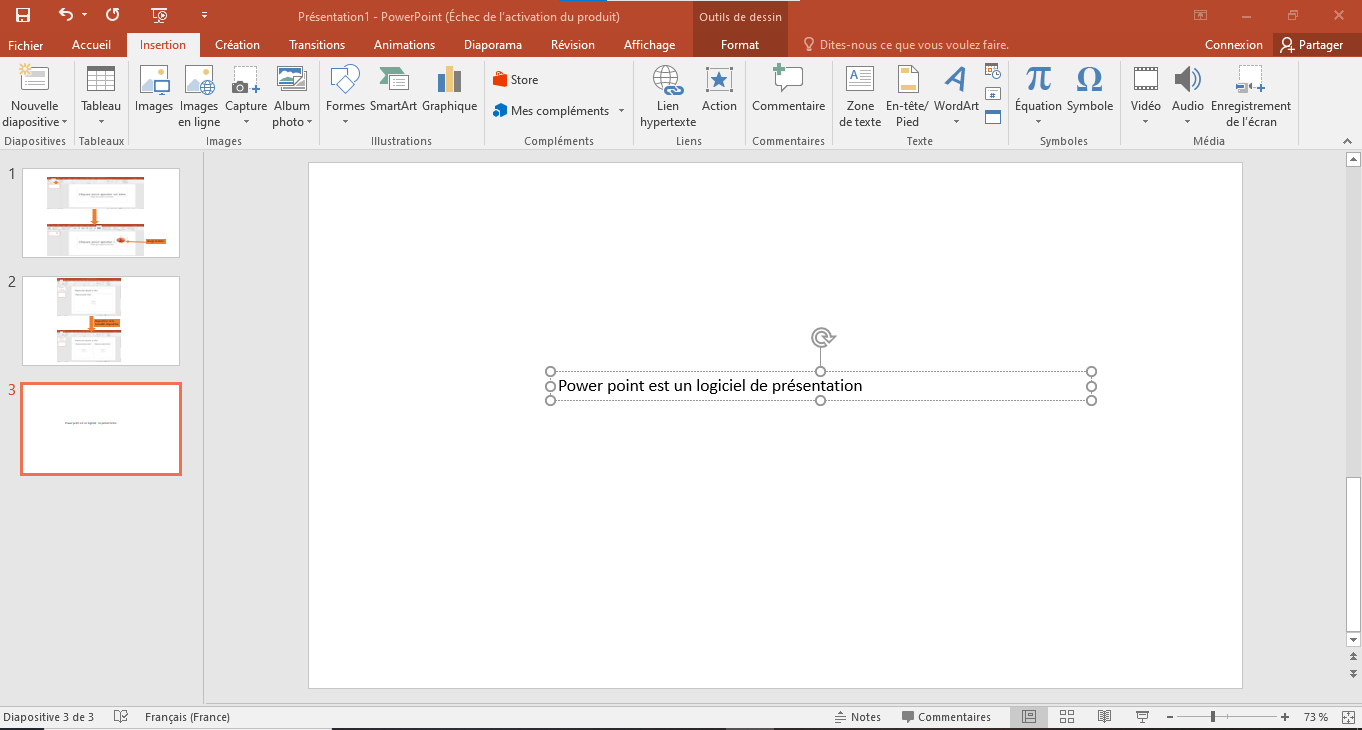Click Mes compléments button

click(551, 111)
